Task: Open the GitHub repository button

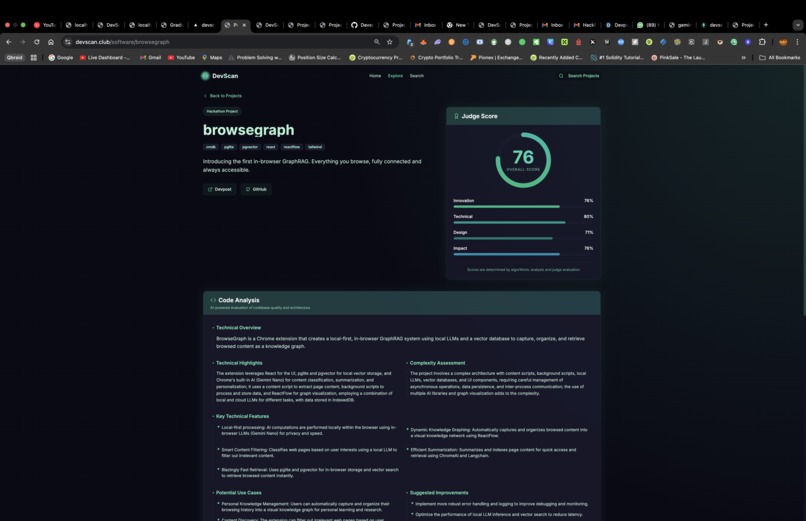Action: coord(256,189)
